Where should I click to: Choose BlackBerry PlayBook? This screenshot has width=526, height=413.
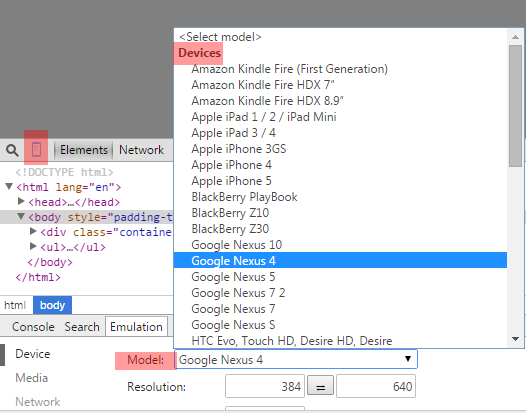click(x=340, y=197)
